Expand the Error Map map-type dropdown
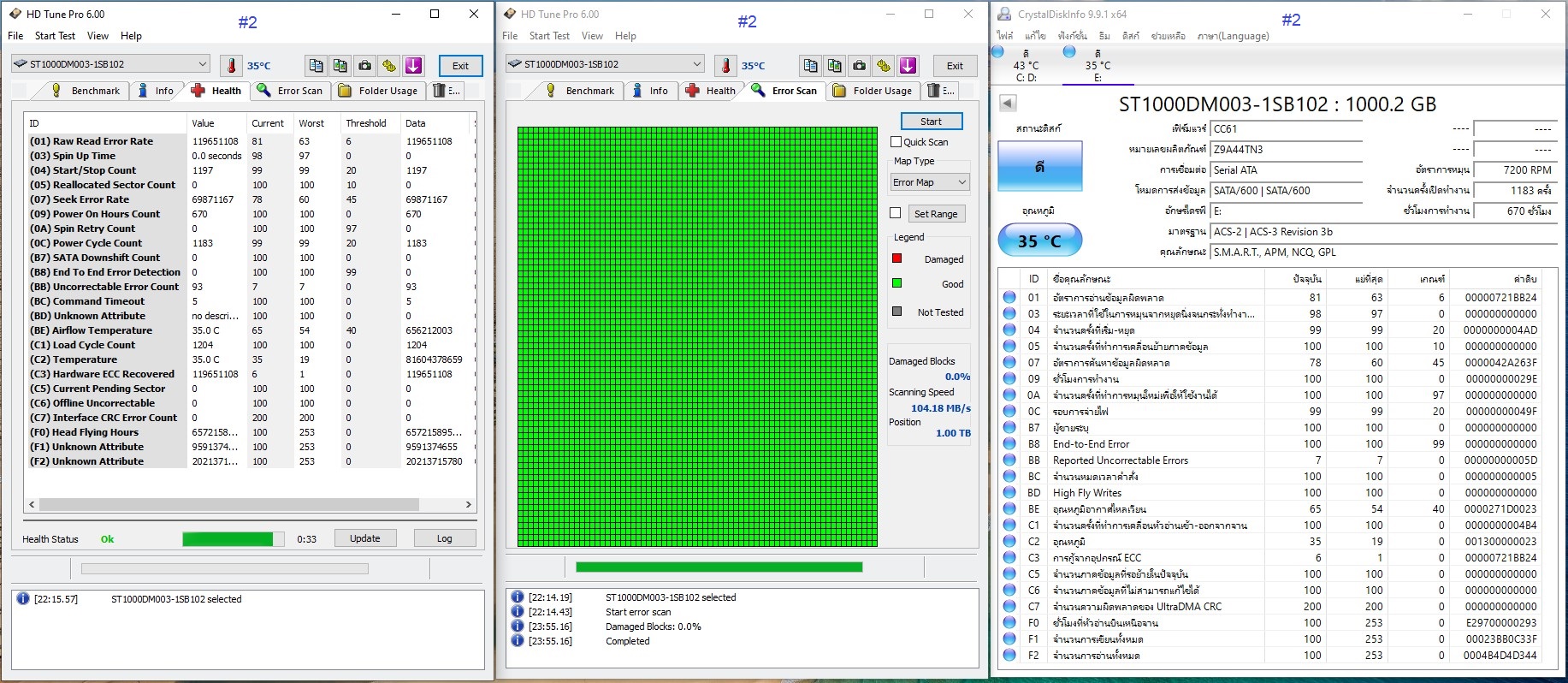The image size is (1568, 683). [x=930, y=182]
